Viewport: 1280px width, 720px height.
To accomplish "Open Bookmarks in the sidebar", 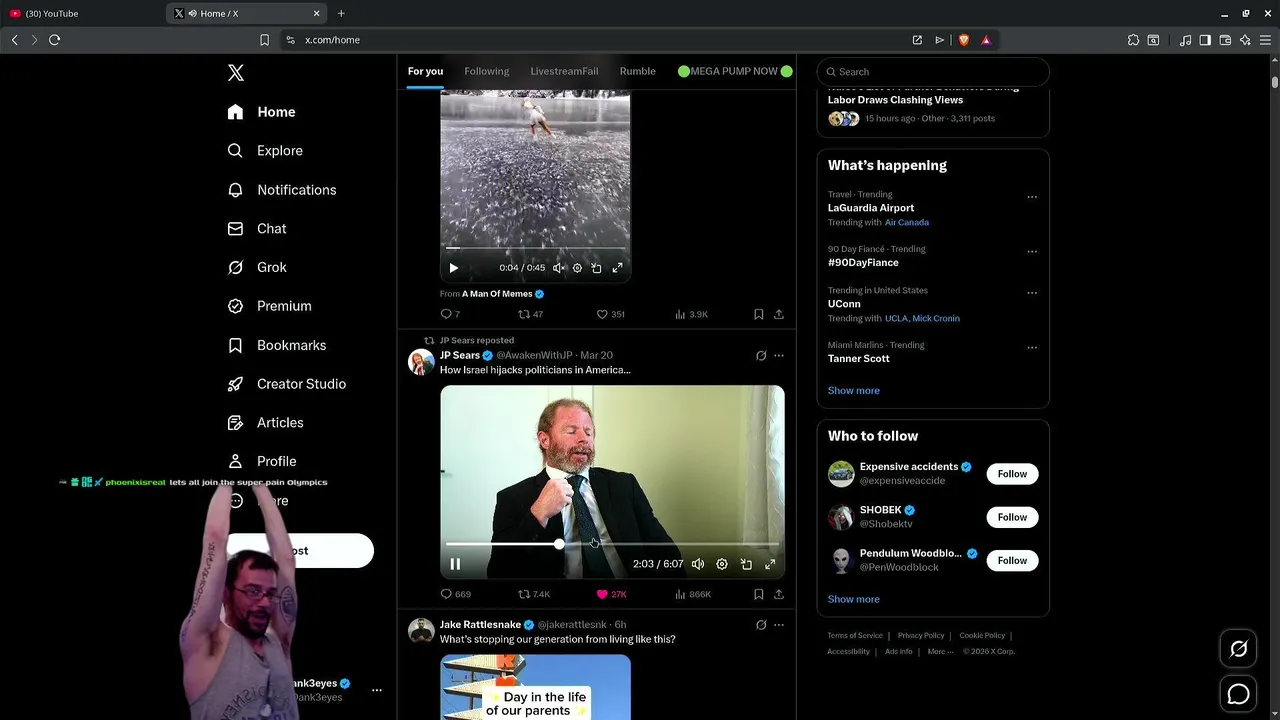I will coord(276,345).
